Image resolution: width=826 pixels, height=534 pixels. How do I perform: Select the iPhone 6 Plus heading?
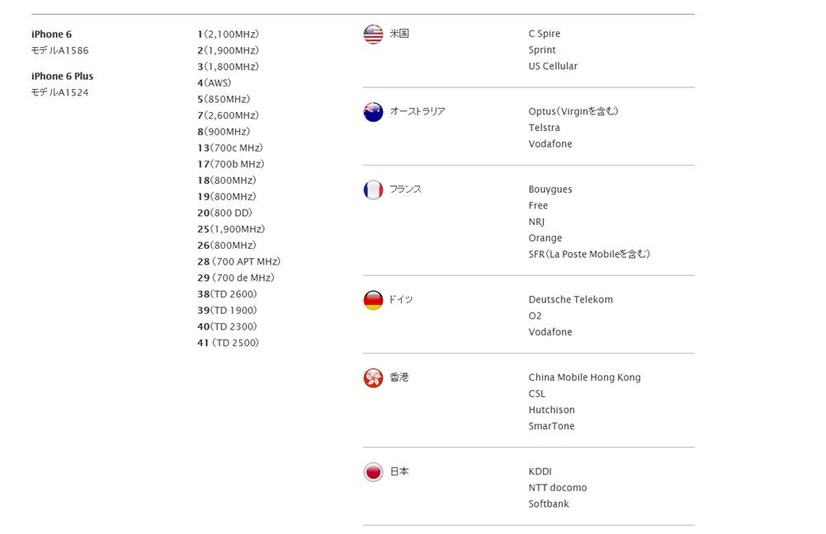click(62, 76)
